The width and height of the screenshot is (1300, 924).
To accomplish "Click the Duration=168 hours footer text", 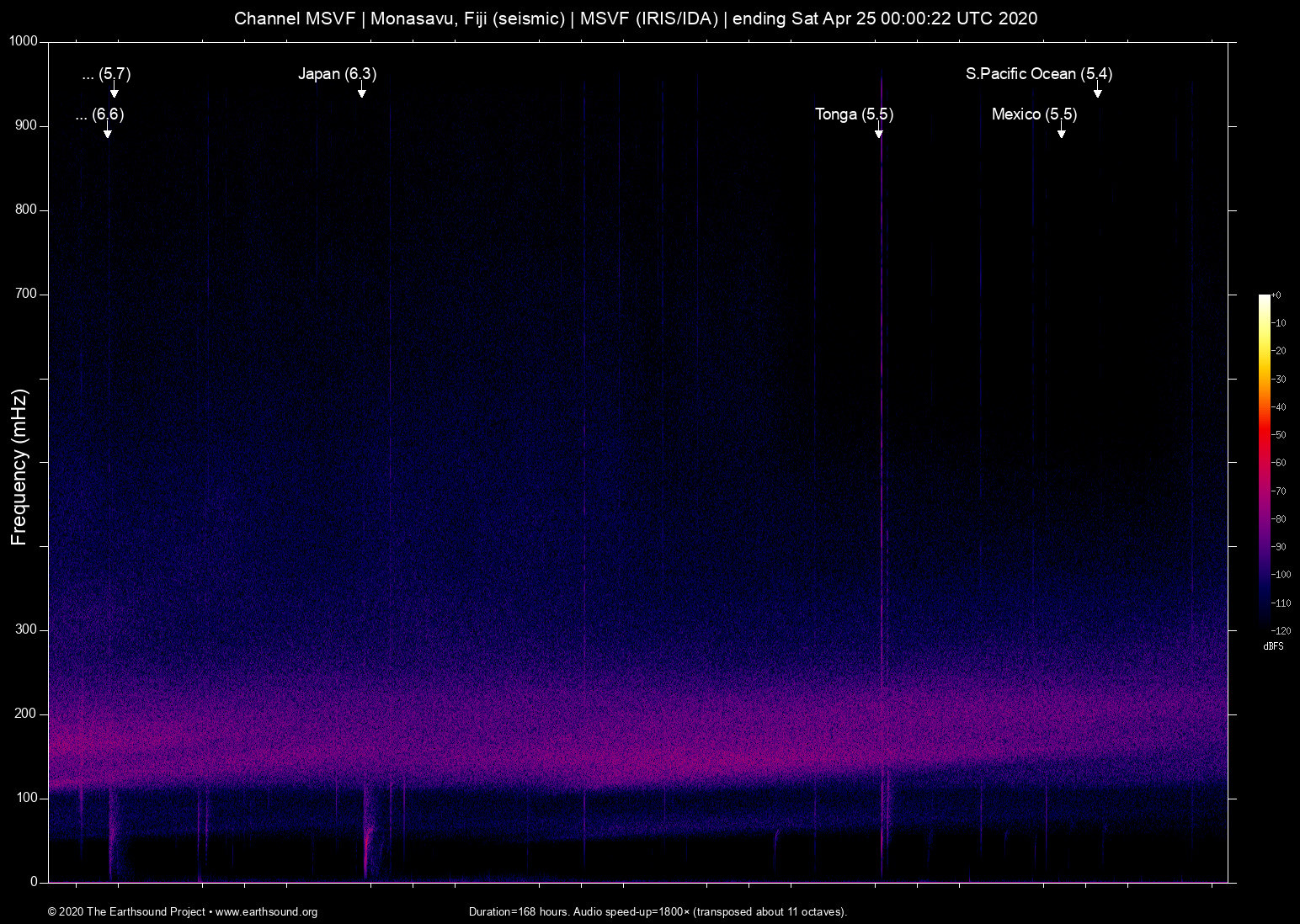I will (x=657, y=912).
